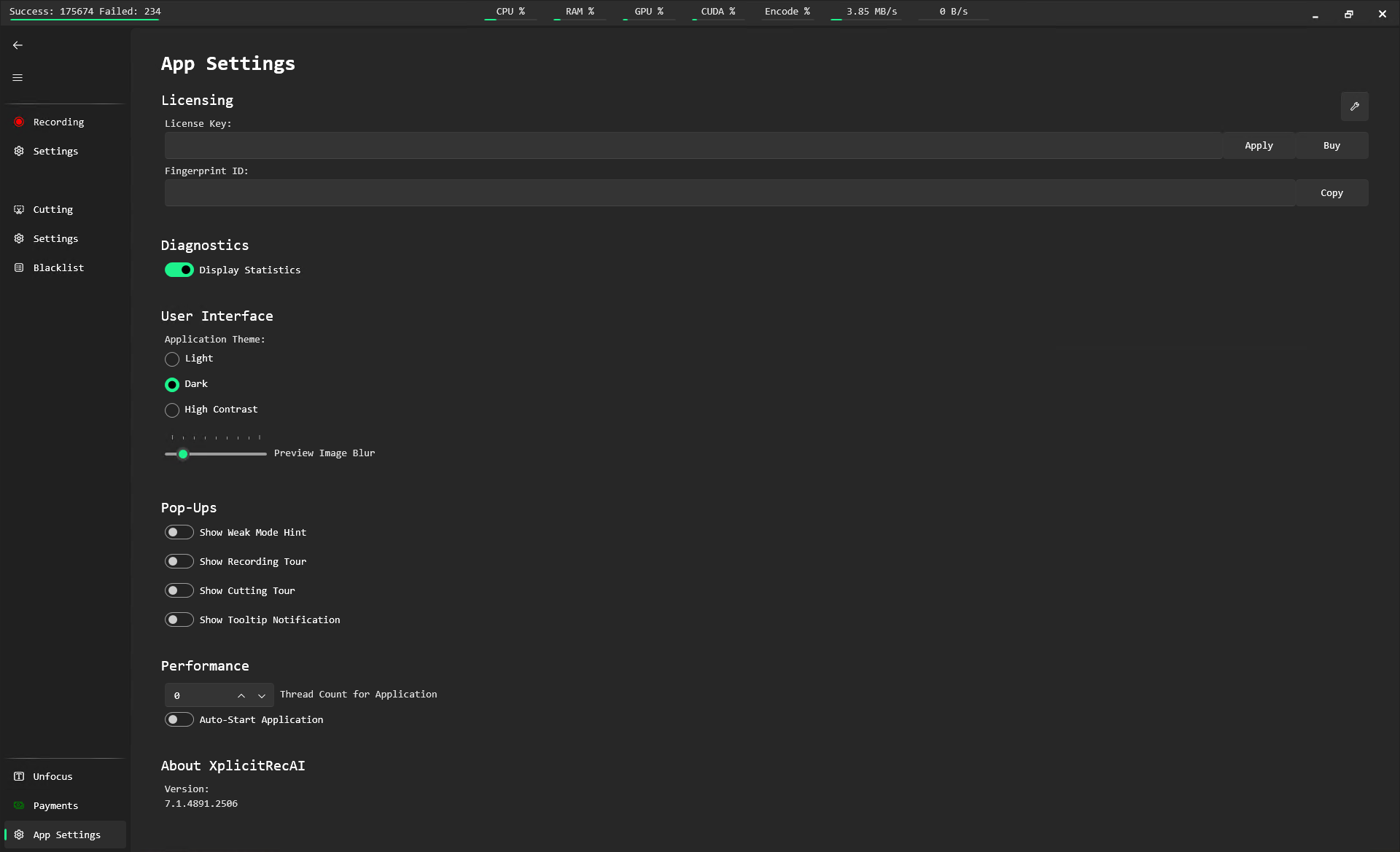1400x852 pixels.
Task: Disable the Display Statistics toggle
Action: 179,270
